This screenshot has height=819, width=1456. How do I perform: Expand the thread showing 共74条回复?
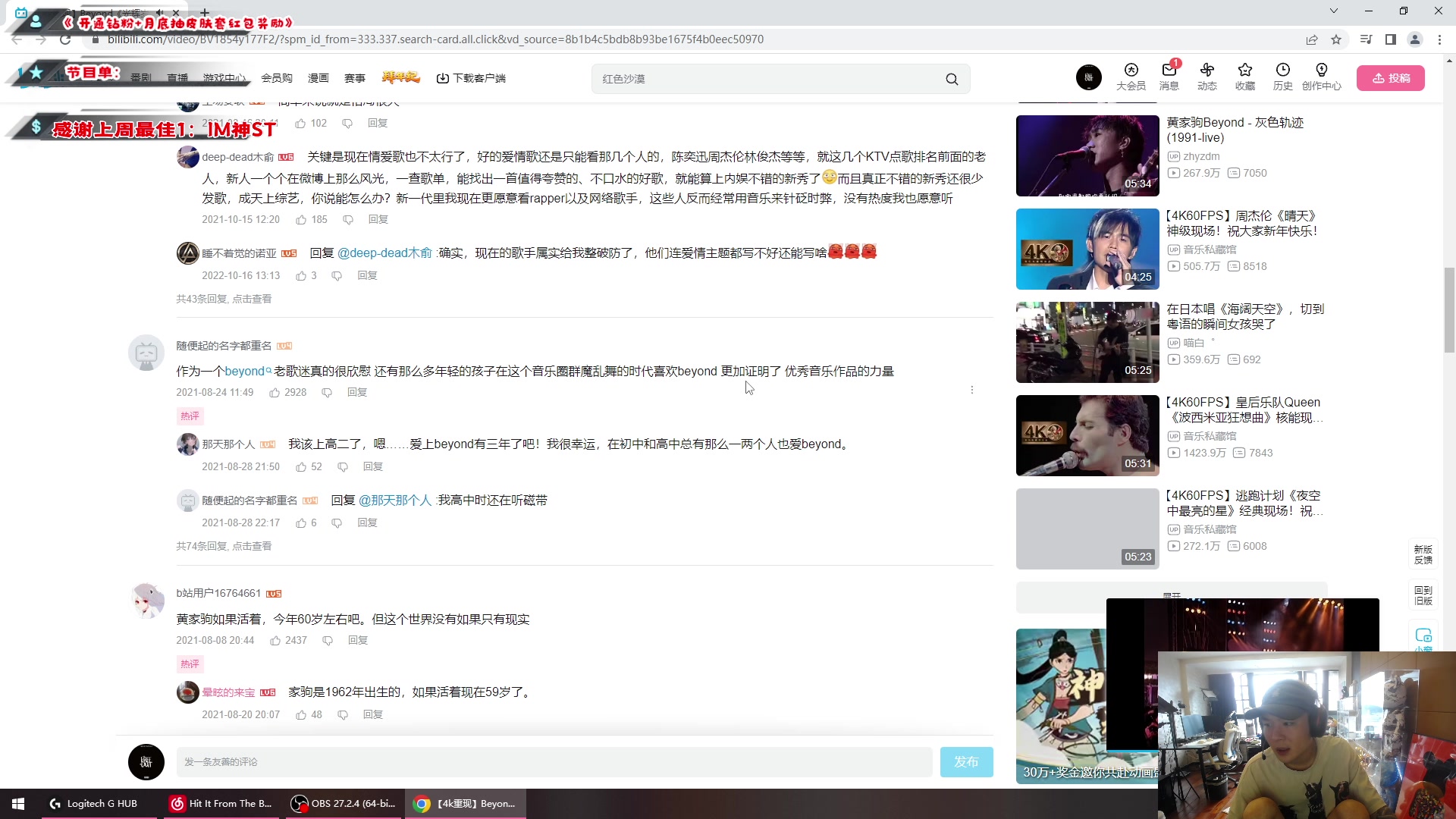[223, 545]
